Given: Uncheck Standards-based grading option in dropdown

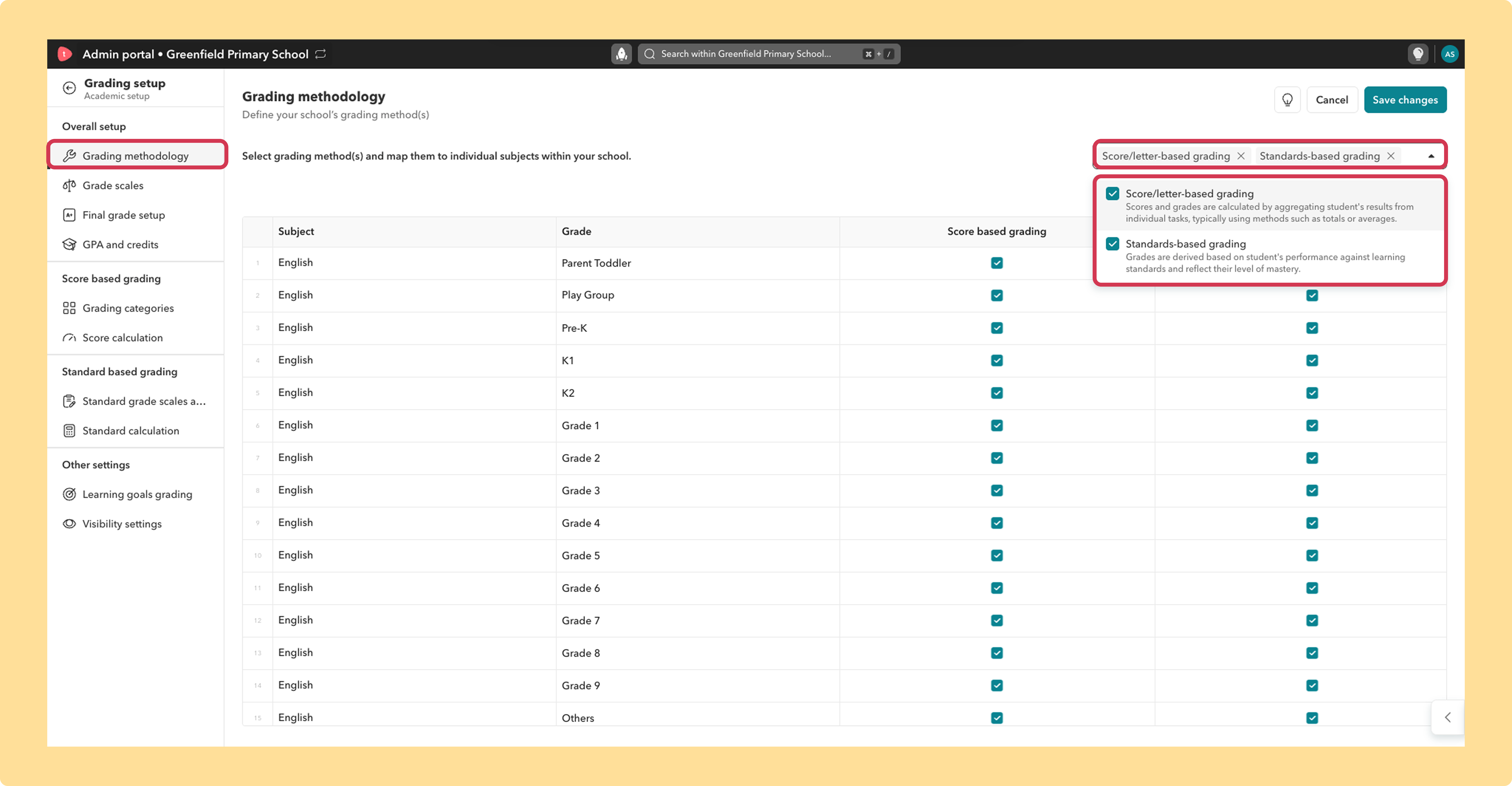Looking at the screenshot, I should click(1112, 244).
